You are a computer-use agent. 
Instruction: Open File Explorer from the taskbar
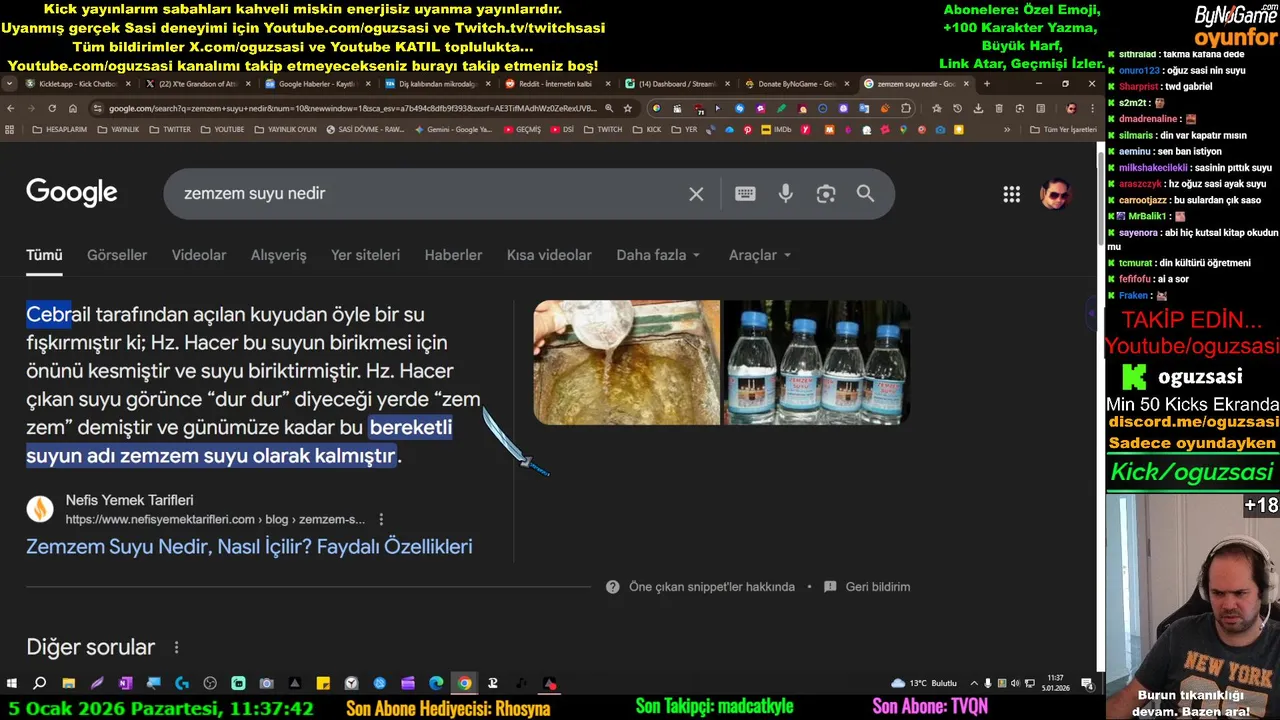(68, 684)
